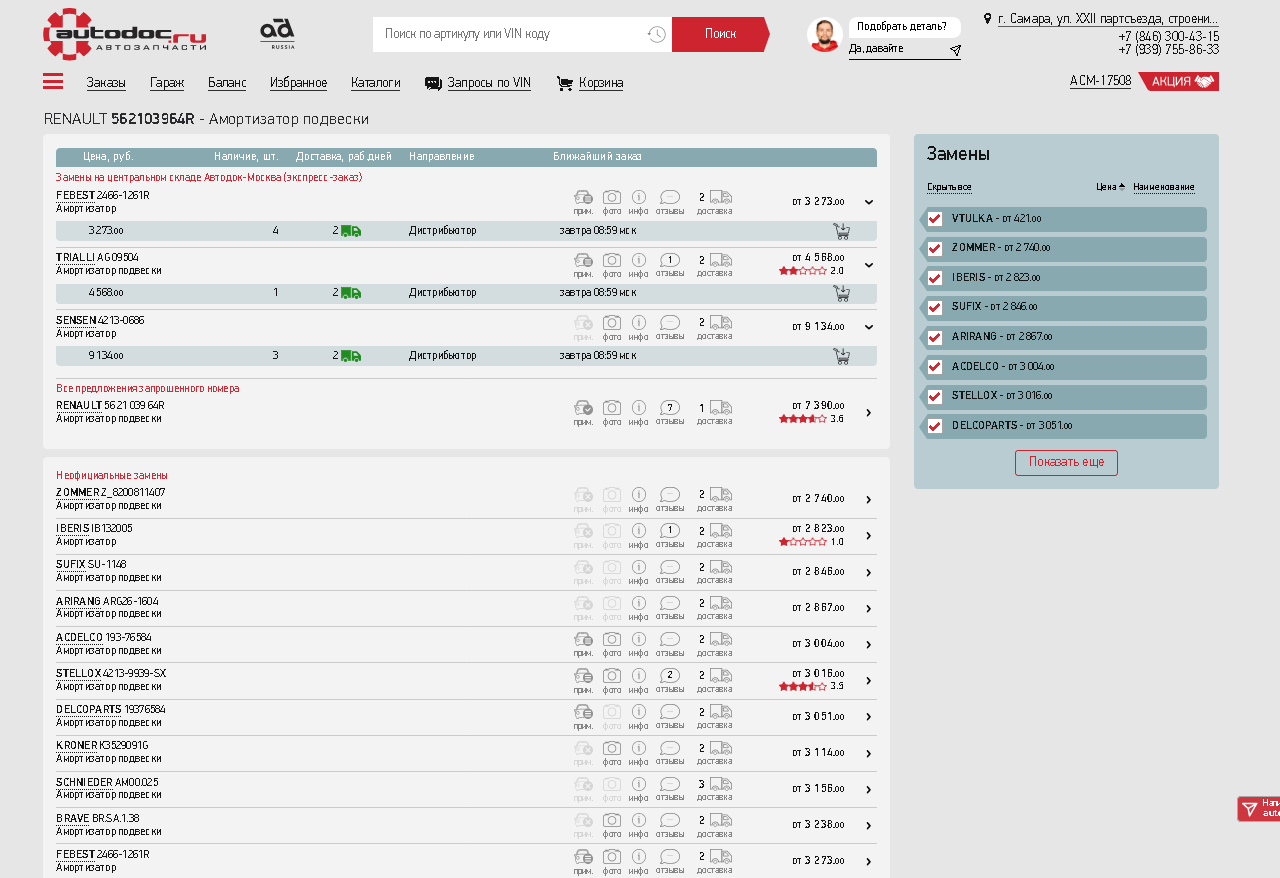The width and height of the screenshot is (1280, 878).
Task: Click the red Поиск button
Action: coord(719,34)
